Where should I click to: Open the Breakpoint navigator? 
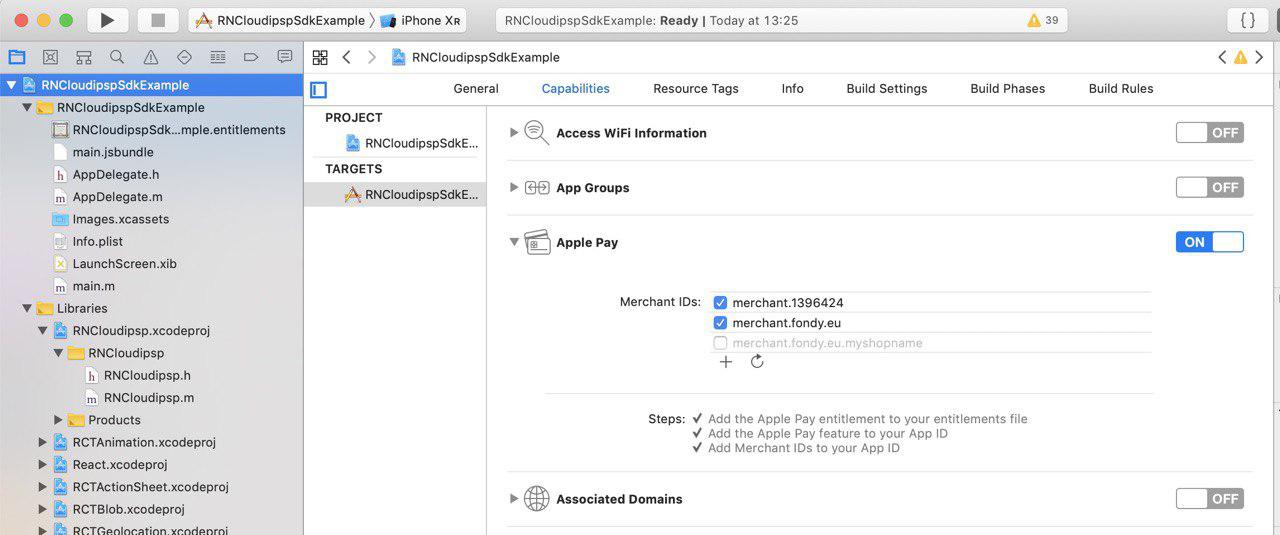click(251, 57)
